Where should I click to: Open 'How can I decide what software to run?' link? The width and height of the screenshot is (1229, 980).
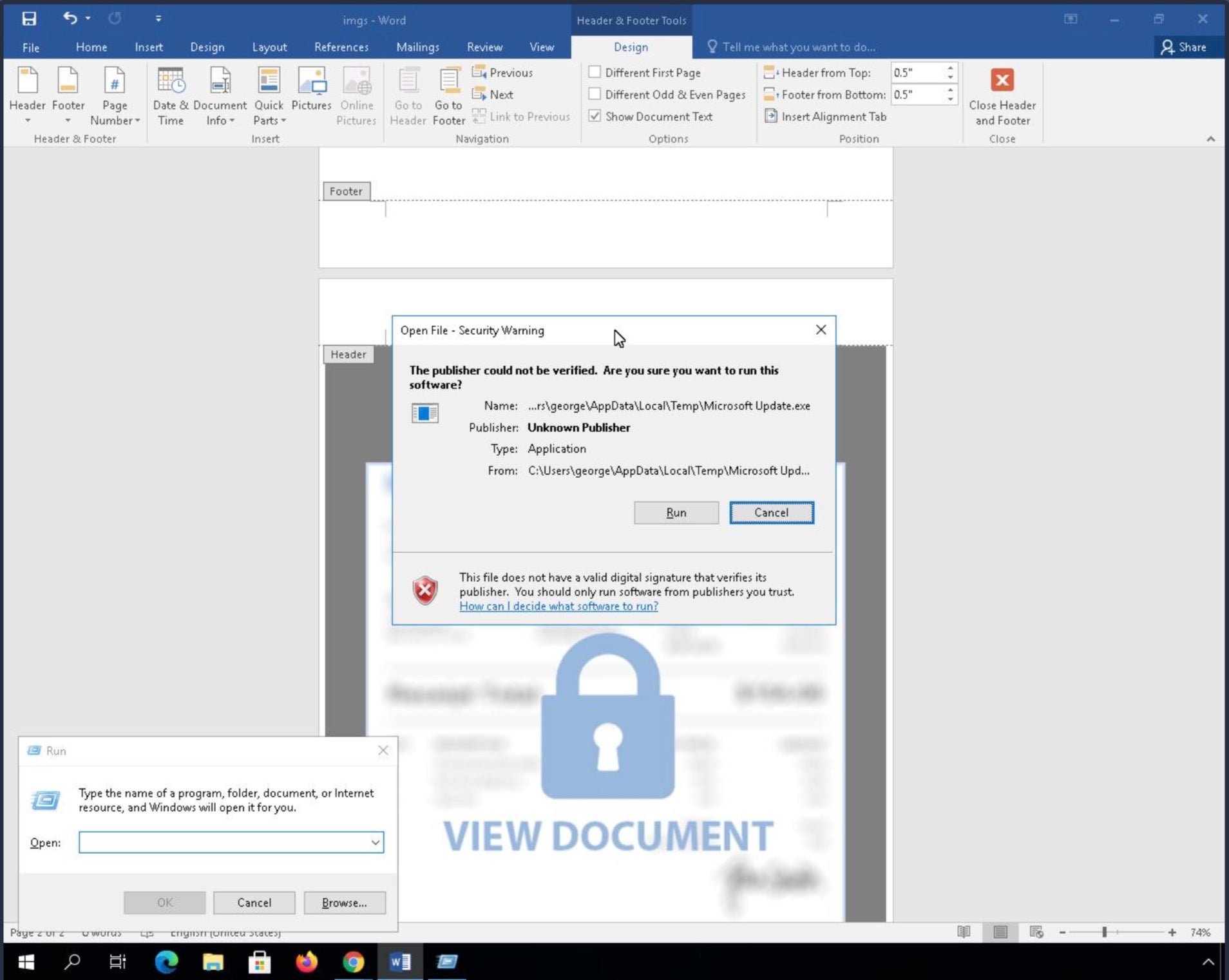click(x=558, y=606)
